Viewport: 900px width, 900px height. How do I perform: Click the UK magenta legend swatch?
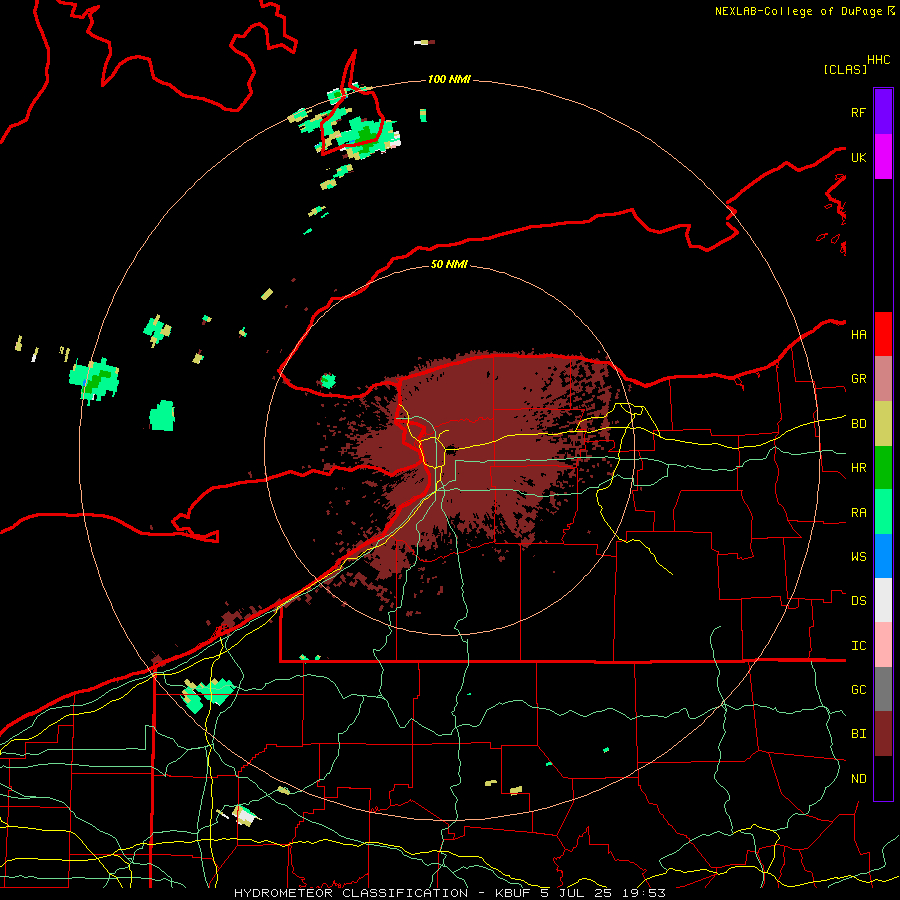883,157
